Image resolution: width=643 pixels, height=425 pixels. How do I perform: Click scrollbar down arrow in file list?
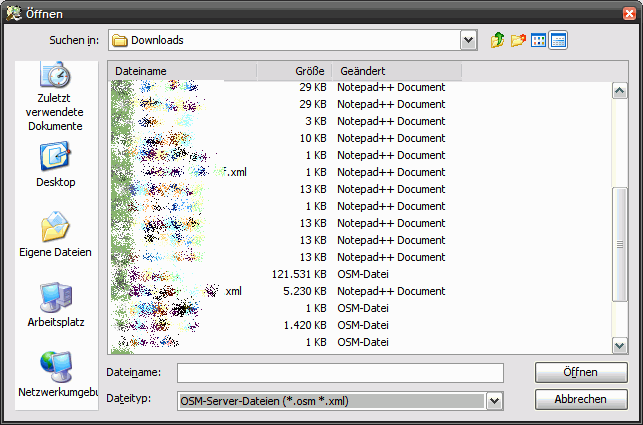pyautogui.click(x=620, y=345)
